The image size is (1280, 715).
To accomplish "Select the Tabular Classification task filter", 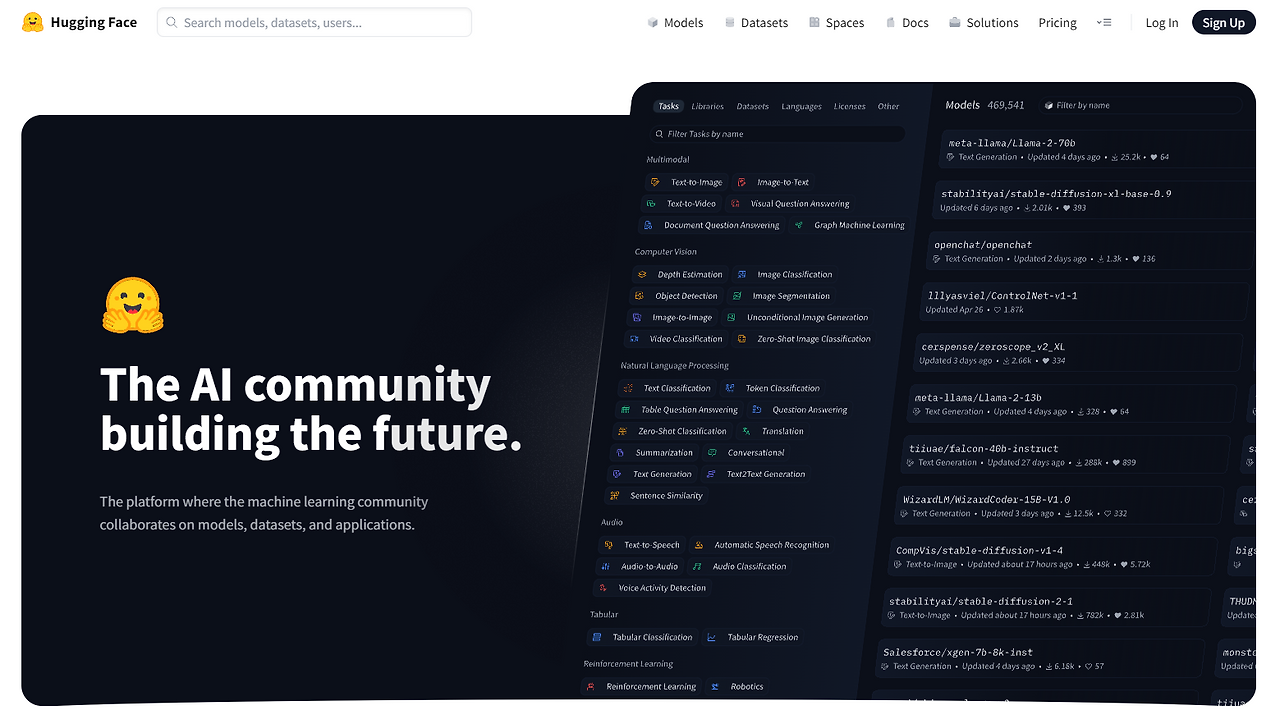I will point(641,637).
